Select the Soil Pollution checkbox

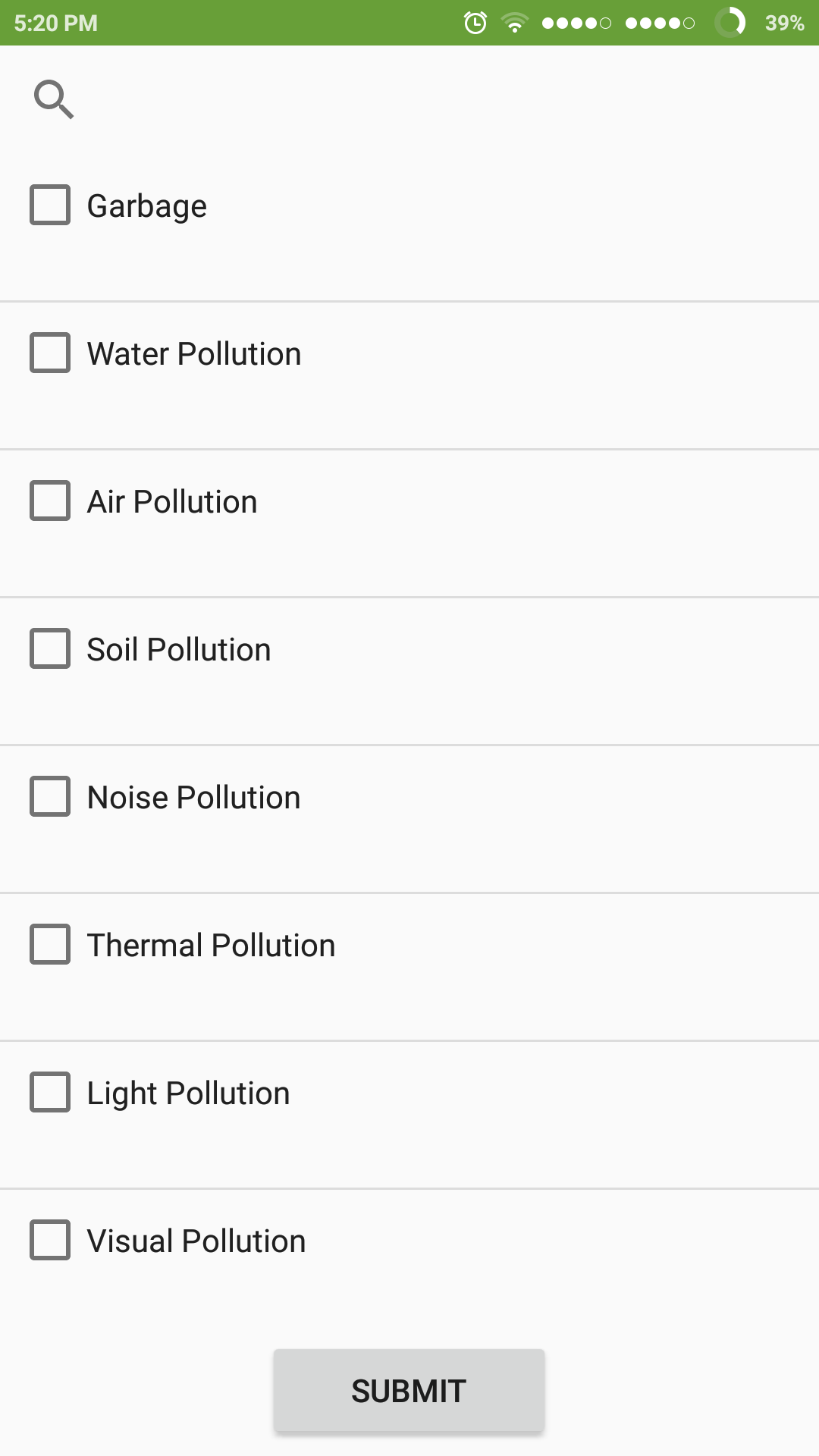[x=50, y=648]
